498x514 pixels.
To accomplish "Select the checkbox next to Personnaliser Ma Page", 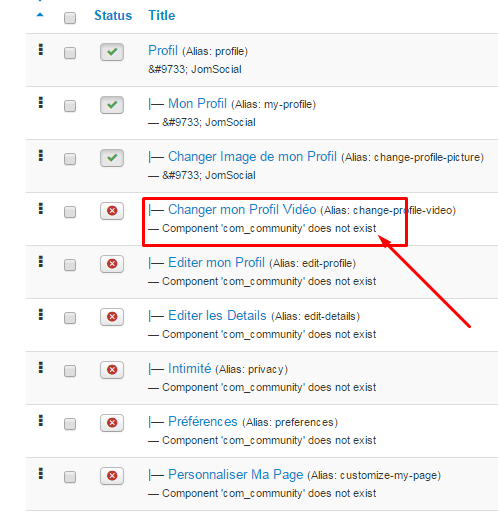I will pyautogui.click(x=70, y=477).
